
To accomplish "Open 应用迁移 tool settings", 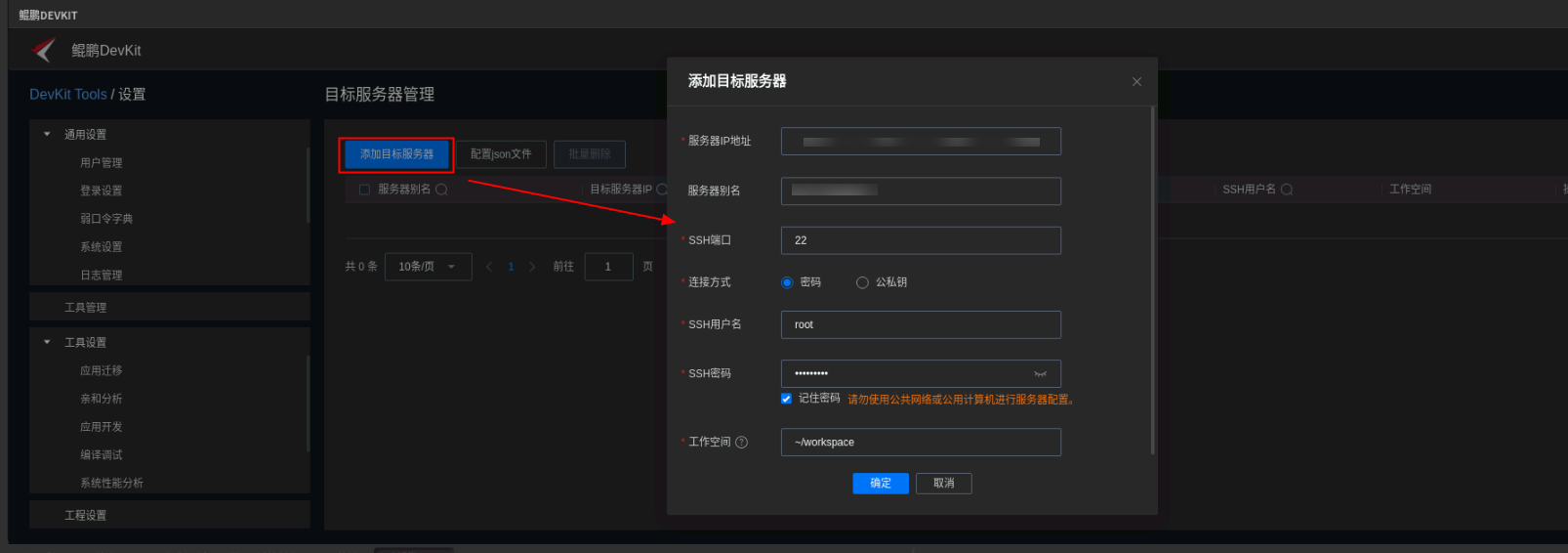I will click(x=102, y=371).
